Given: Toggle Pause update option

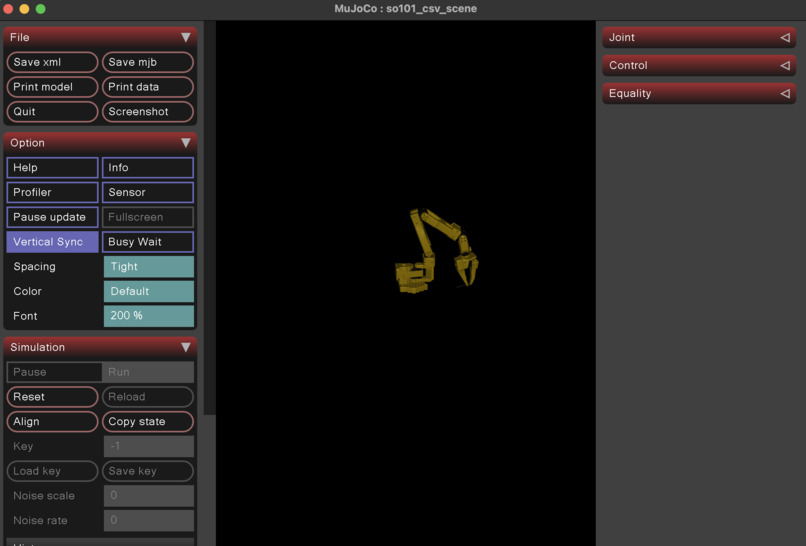Looking at the screenshot, I should click(52, 217).
